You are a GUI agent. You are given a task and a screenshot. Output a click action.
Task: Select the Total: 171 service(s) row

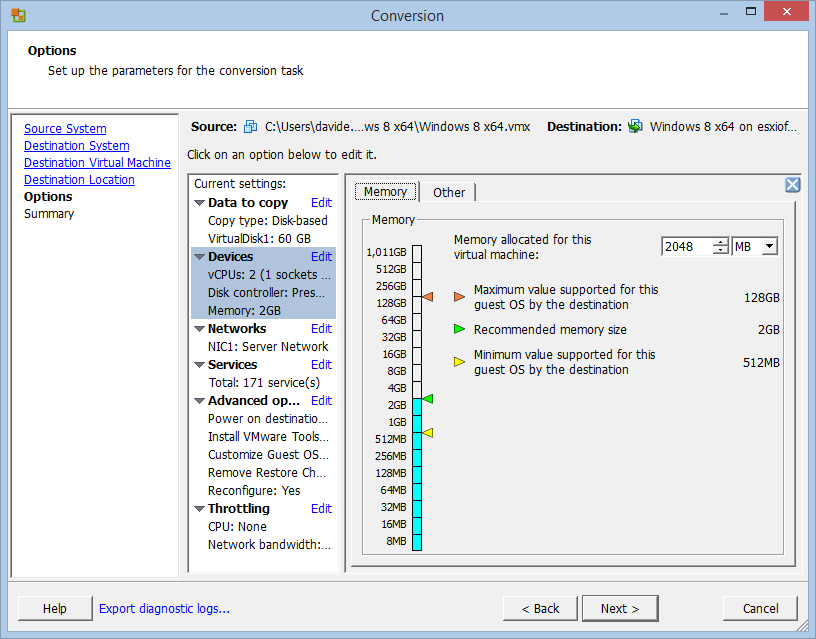coord(263,382)
